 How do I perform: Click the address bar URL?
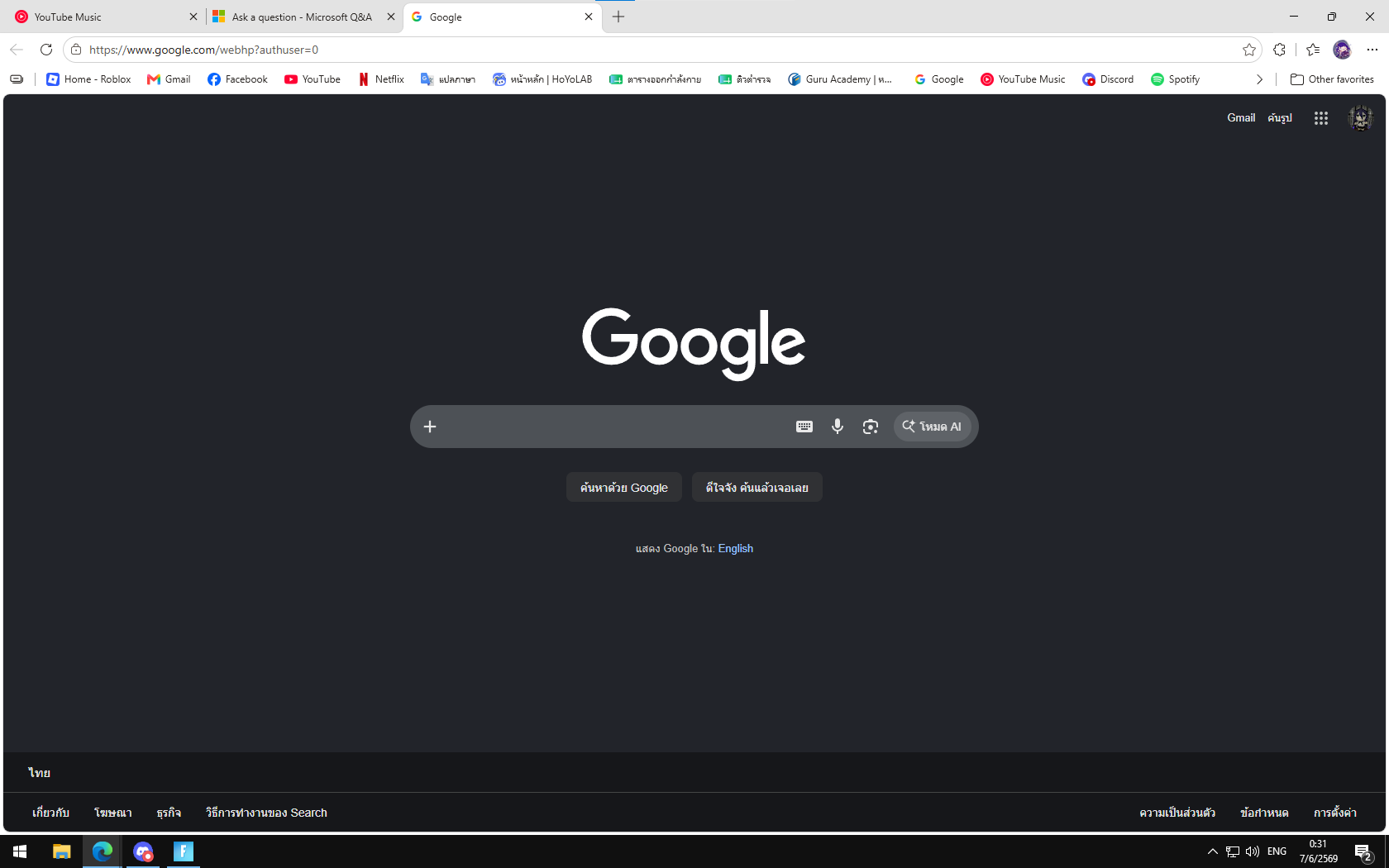(203, 50)
